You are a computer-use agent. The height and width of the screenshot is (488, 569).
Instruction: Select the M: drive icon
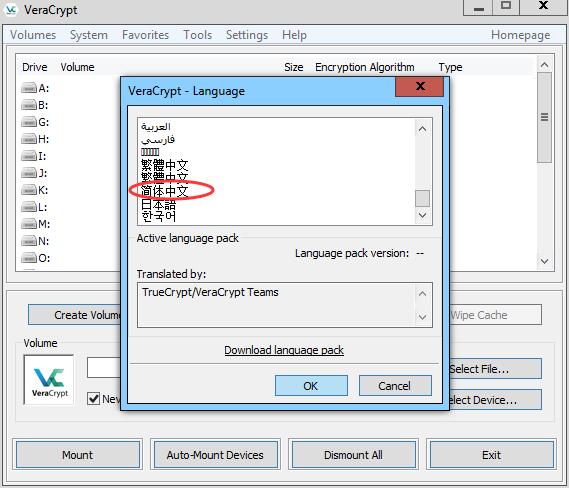click(29, 224)
